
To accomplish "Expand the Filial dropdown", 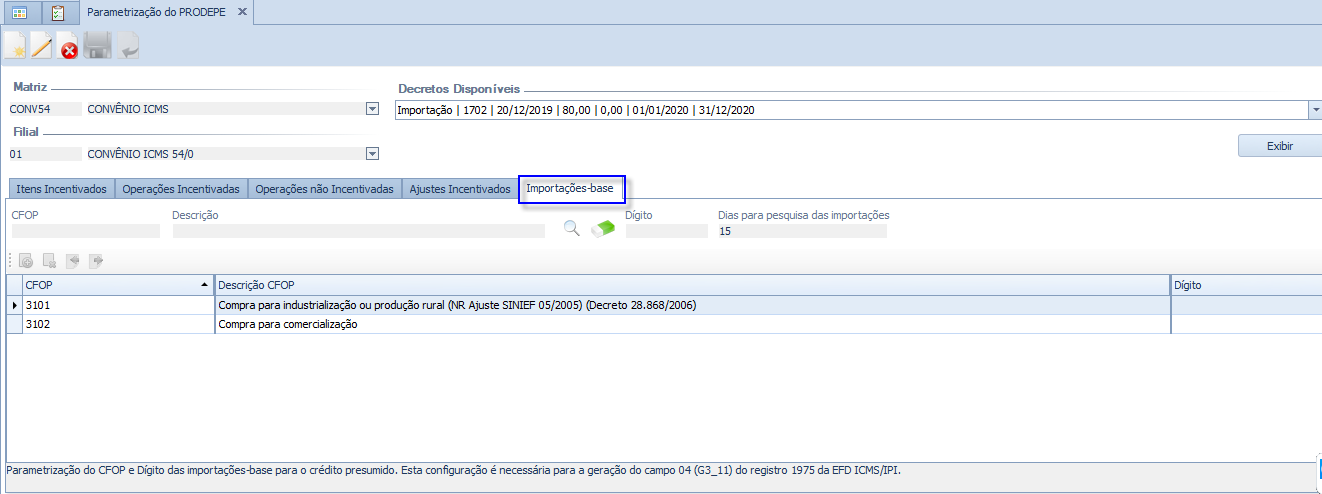I will (372, 154).
